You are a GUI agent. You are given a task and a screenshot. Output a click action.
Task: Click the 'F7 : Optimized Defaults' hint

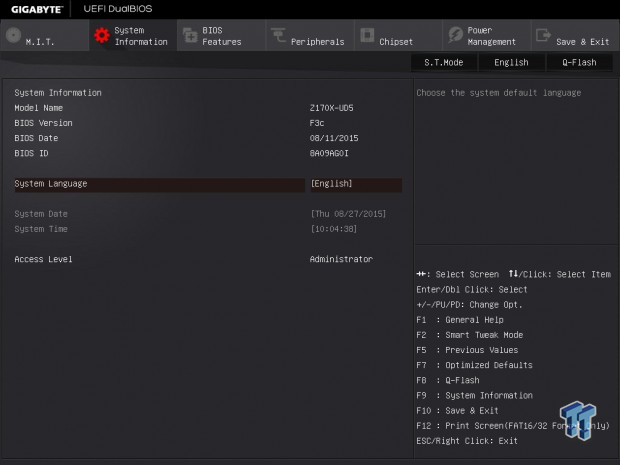click(474, 365)
